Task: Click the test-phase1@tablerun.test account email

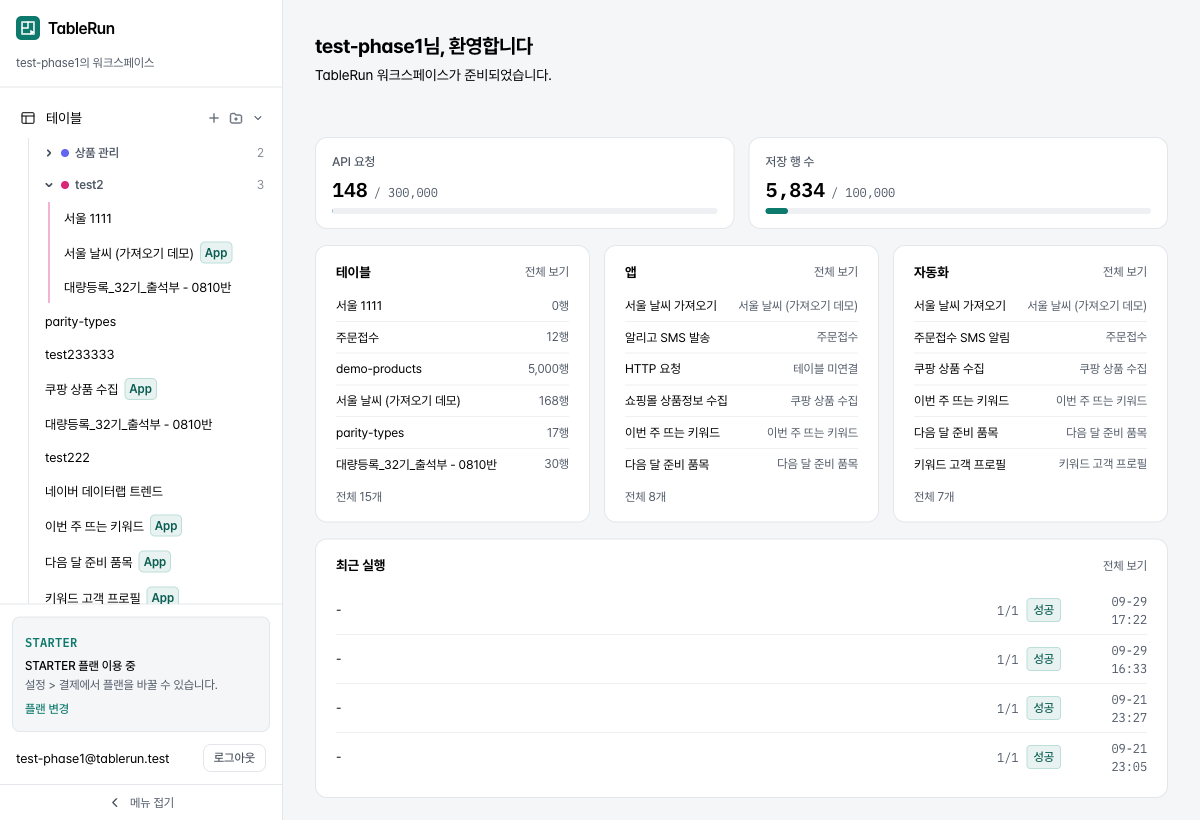Action: tap(93, 759)
